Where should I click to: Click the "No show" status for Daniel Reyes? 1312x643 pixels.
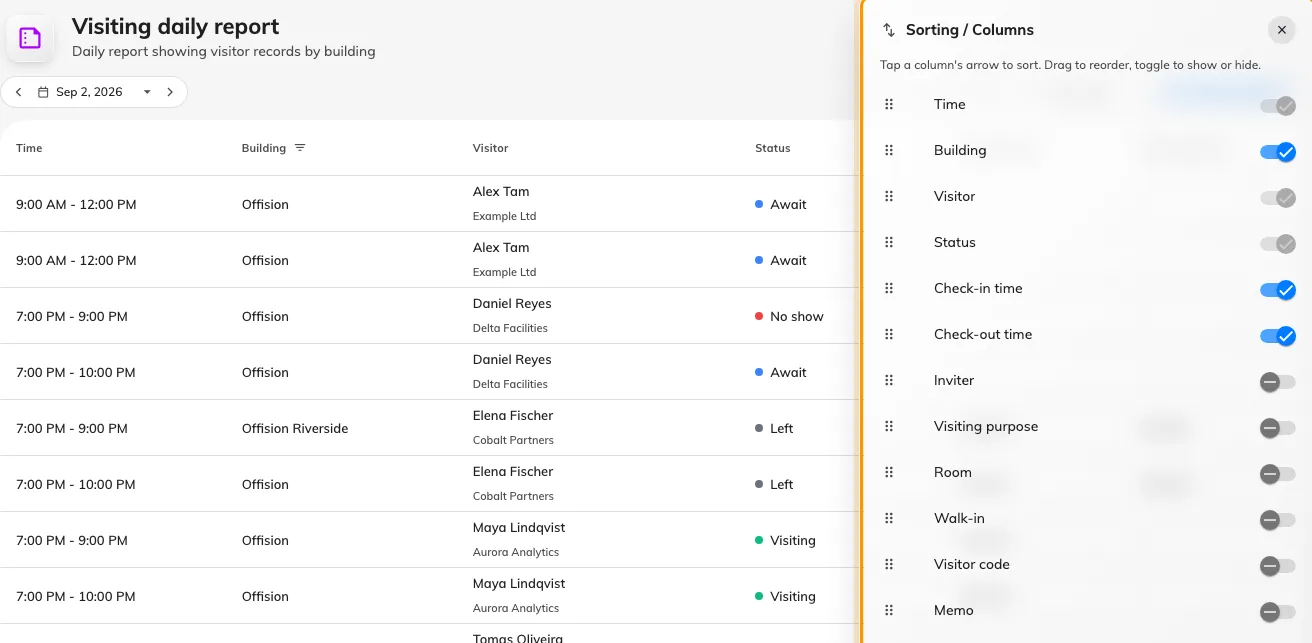tap(789, 316)
